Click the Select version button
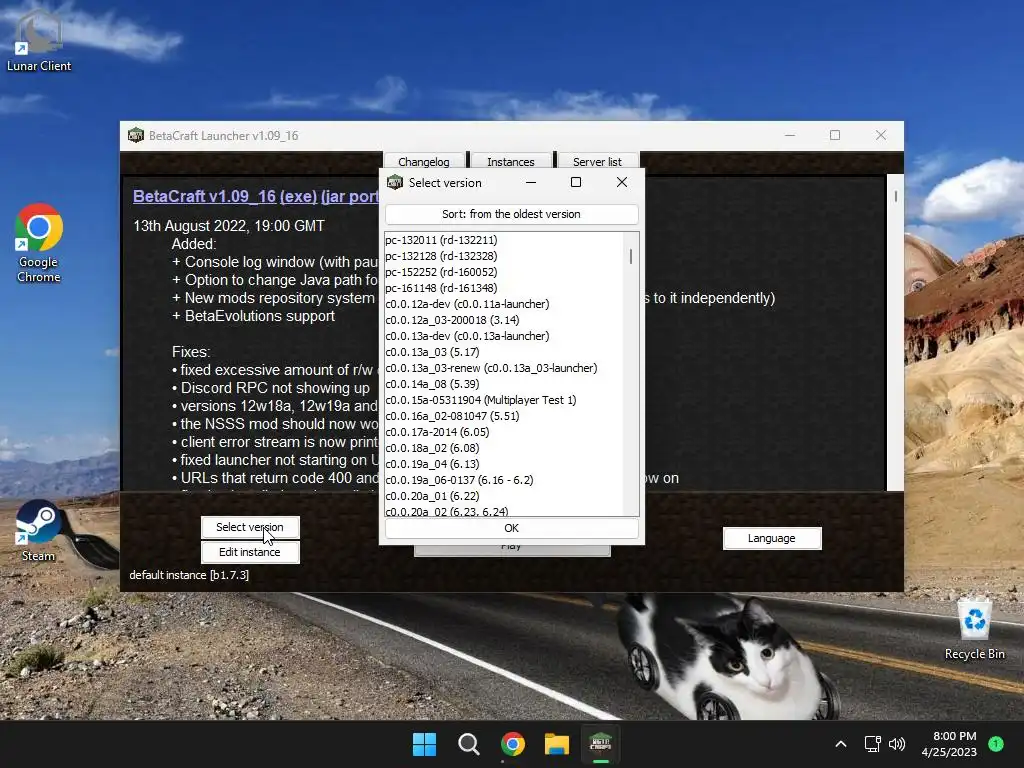 point(250,527)
